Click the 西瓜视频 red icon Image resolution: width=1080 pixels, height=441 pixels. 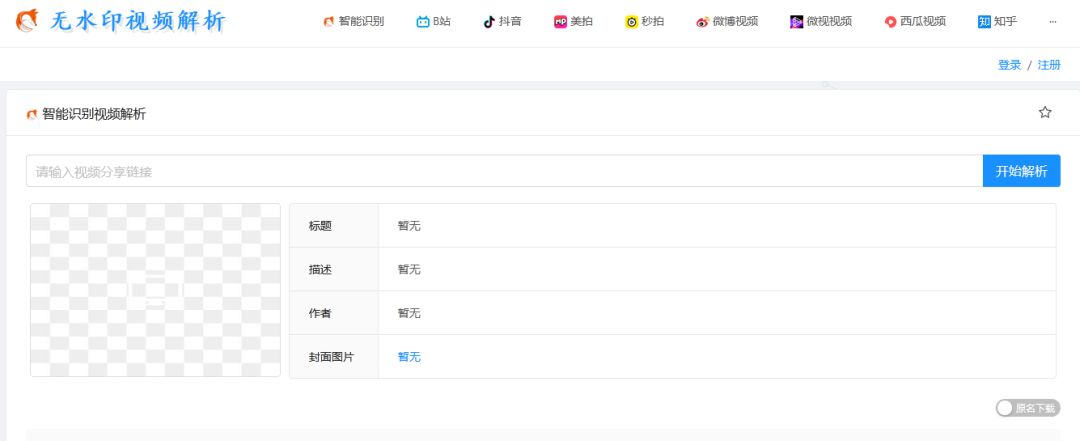pos(891,22)
